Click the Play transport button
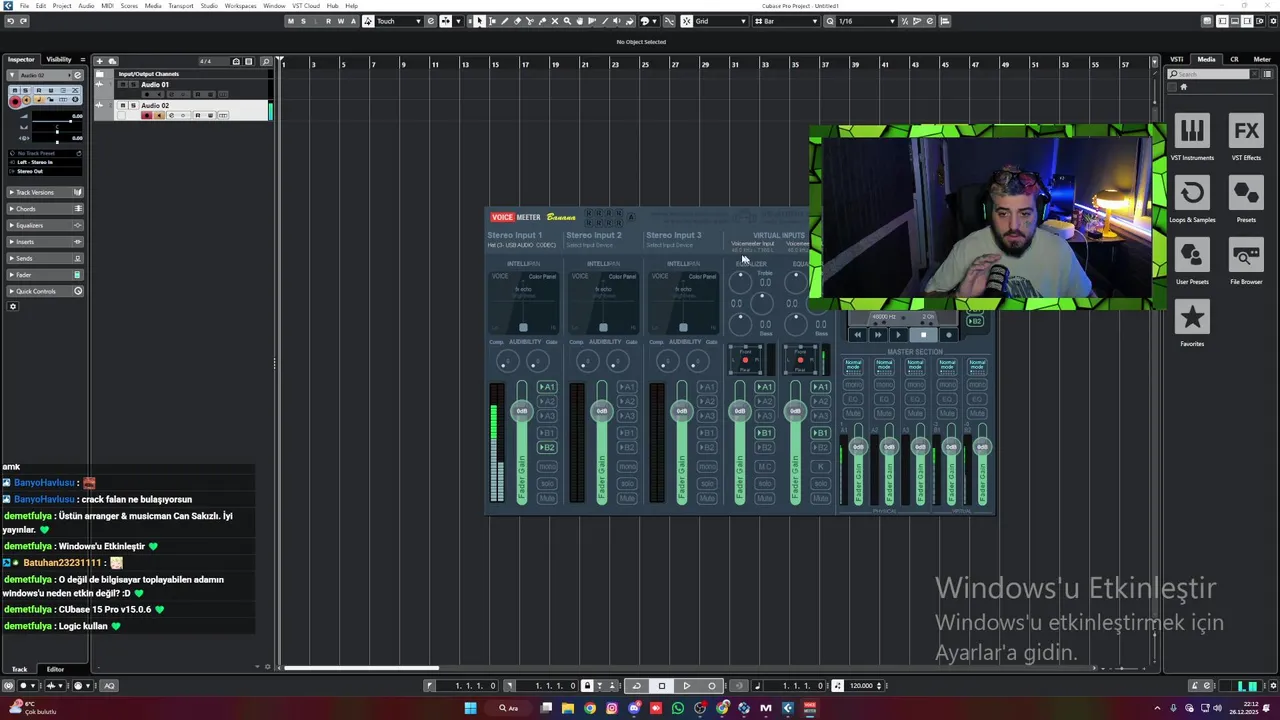 tap(686, 686)
